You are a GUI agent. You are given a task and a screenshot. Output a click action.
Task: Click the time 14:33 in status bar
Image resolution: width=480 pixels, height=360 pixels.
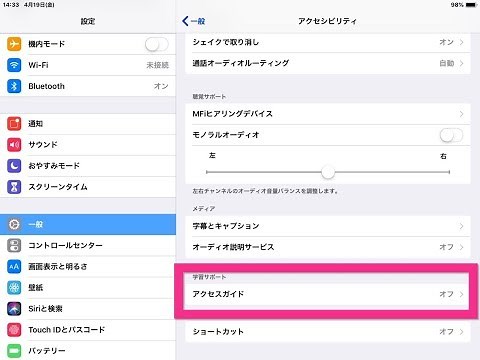click(11, 5)
